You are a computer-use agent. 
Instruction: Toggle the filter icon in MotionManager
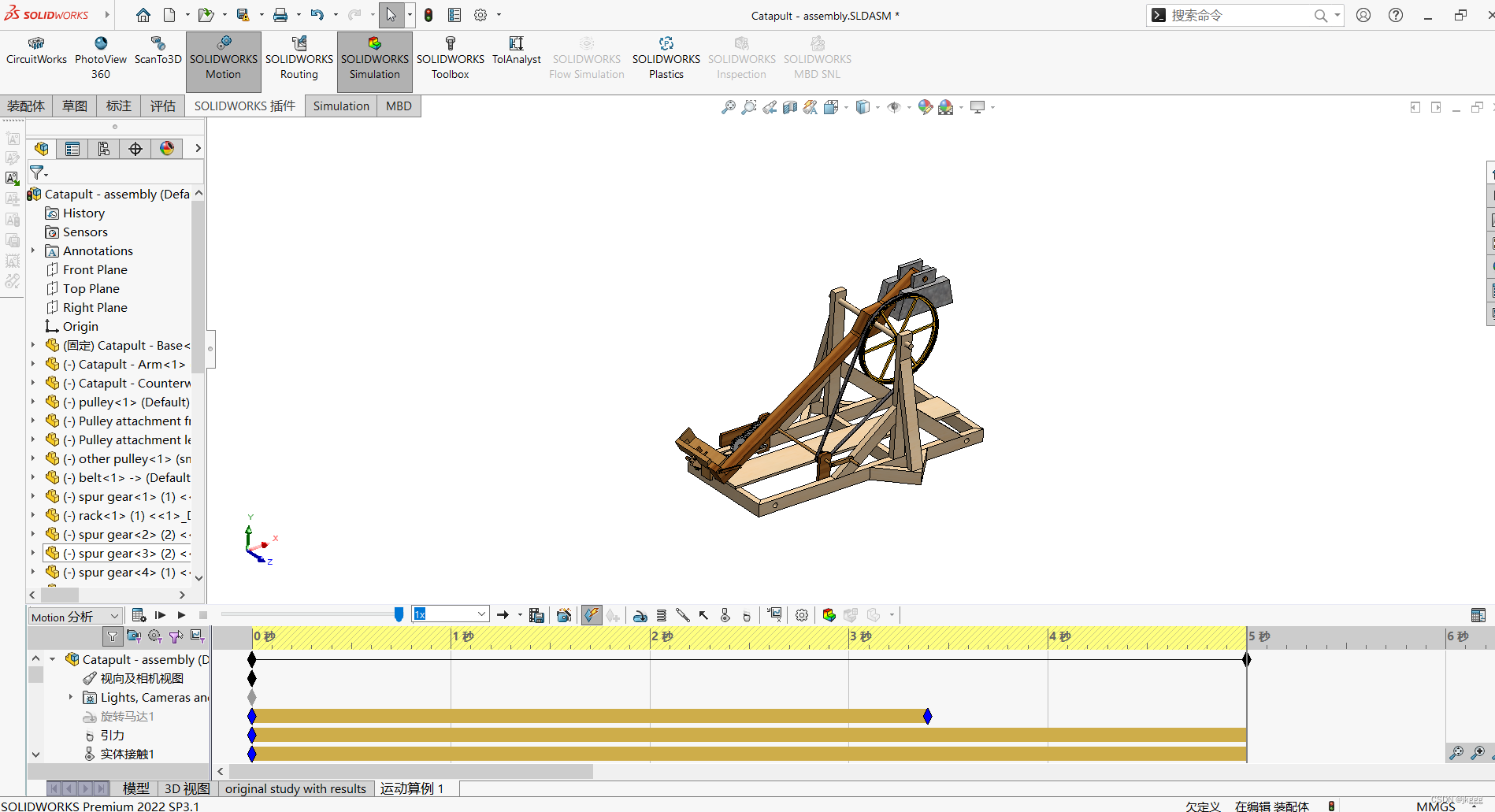pyautogui.click(x=112, y=636)
